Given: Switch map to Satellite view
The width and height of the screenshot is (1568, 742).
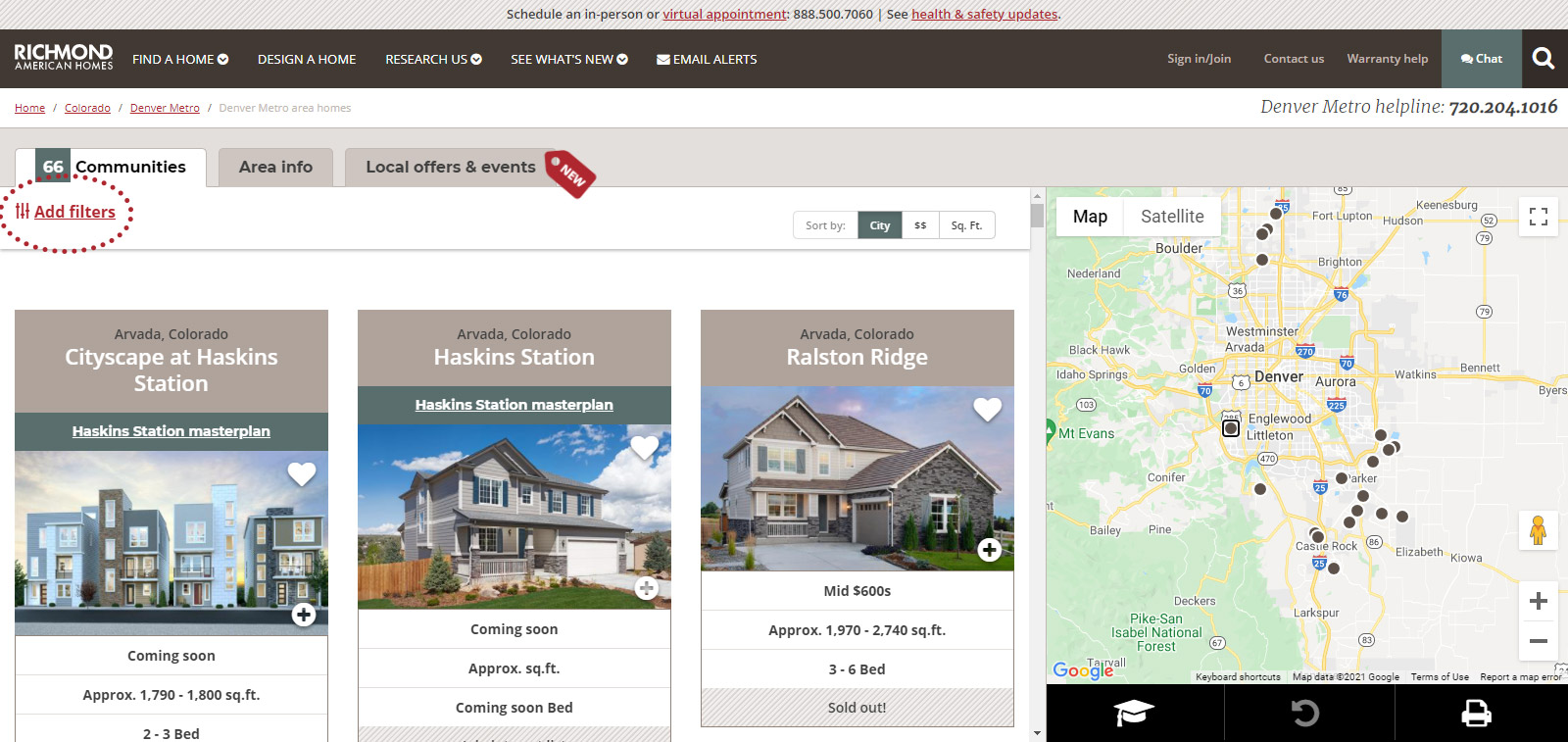Looking at the screenshot, I should (x=1172, y=217).
